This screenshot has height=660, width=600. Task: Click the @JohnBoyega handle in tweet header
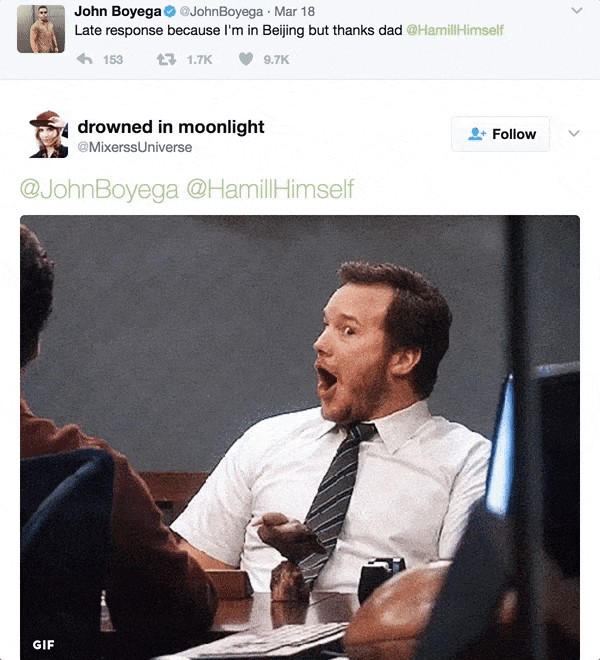click(221, 11)
